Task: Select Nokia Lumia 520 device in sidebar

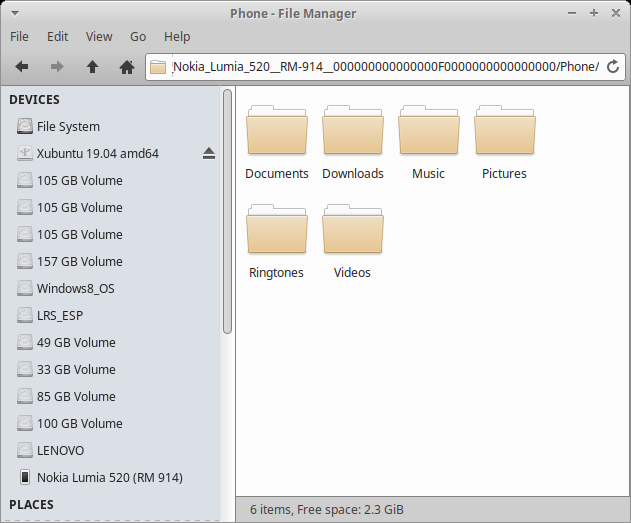Action: 109,477
